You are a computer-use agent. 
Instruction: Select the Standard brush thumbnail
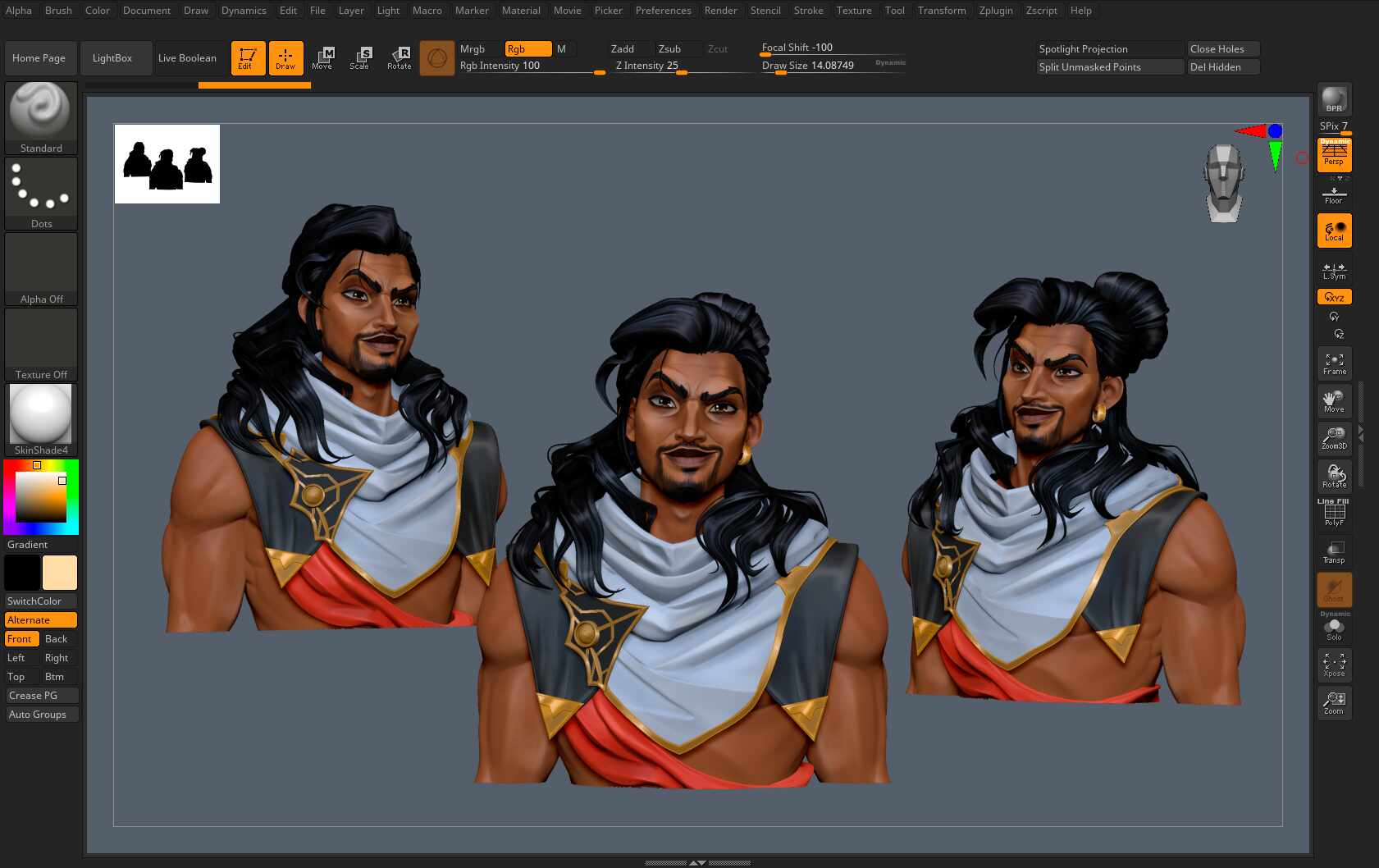tap(41, 118)
